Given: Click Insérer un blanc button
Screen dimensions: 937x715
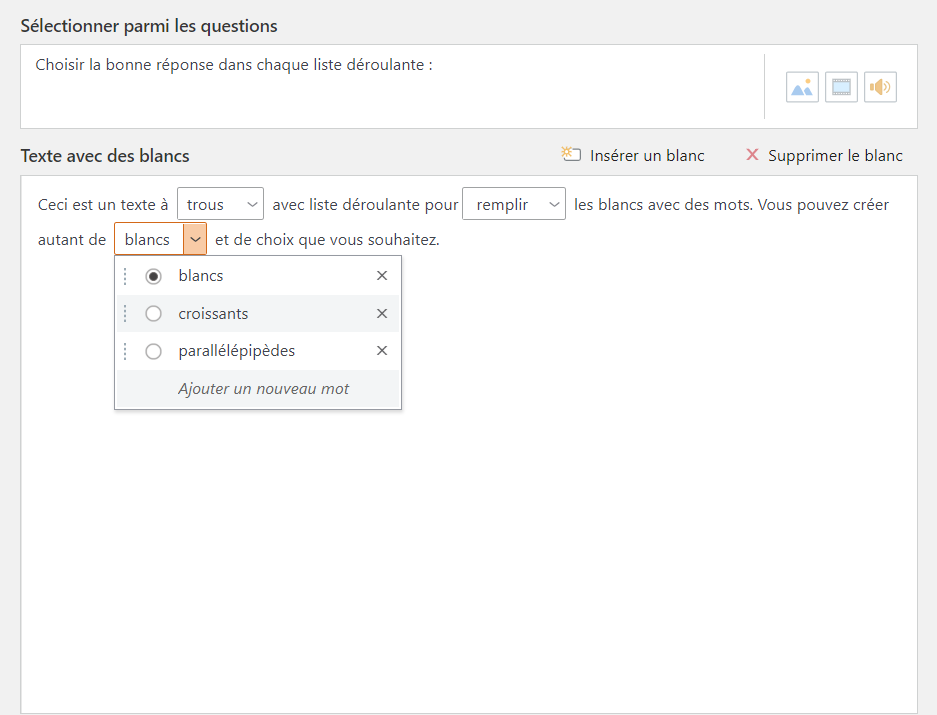Looking at the screenshot, I should (633, 155).
